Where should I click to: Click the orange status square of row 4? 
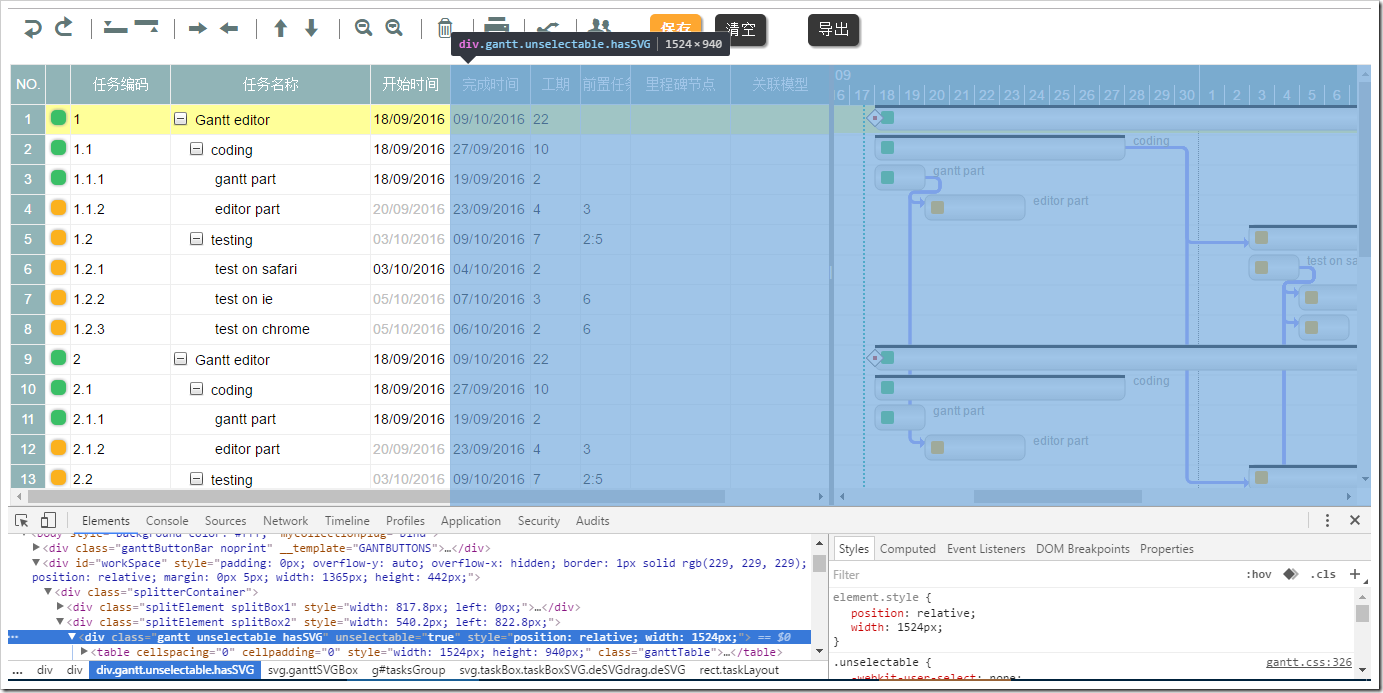point(58,208)
